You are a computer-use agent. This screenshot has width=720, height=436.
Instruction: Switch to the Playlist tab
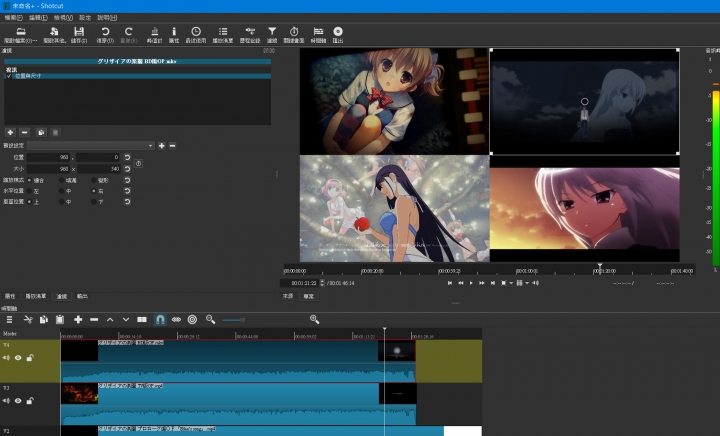point(35,296)
